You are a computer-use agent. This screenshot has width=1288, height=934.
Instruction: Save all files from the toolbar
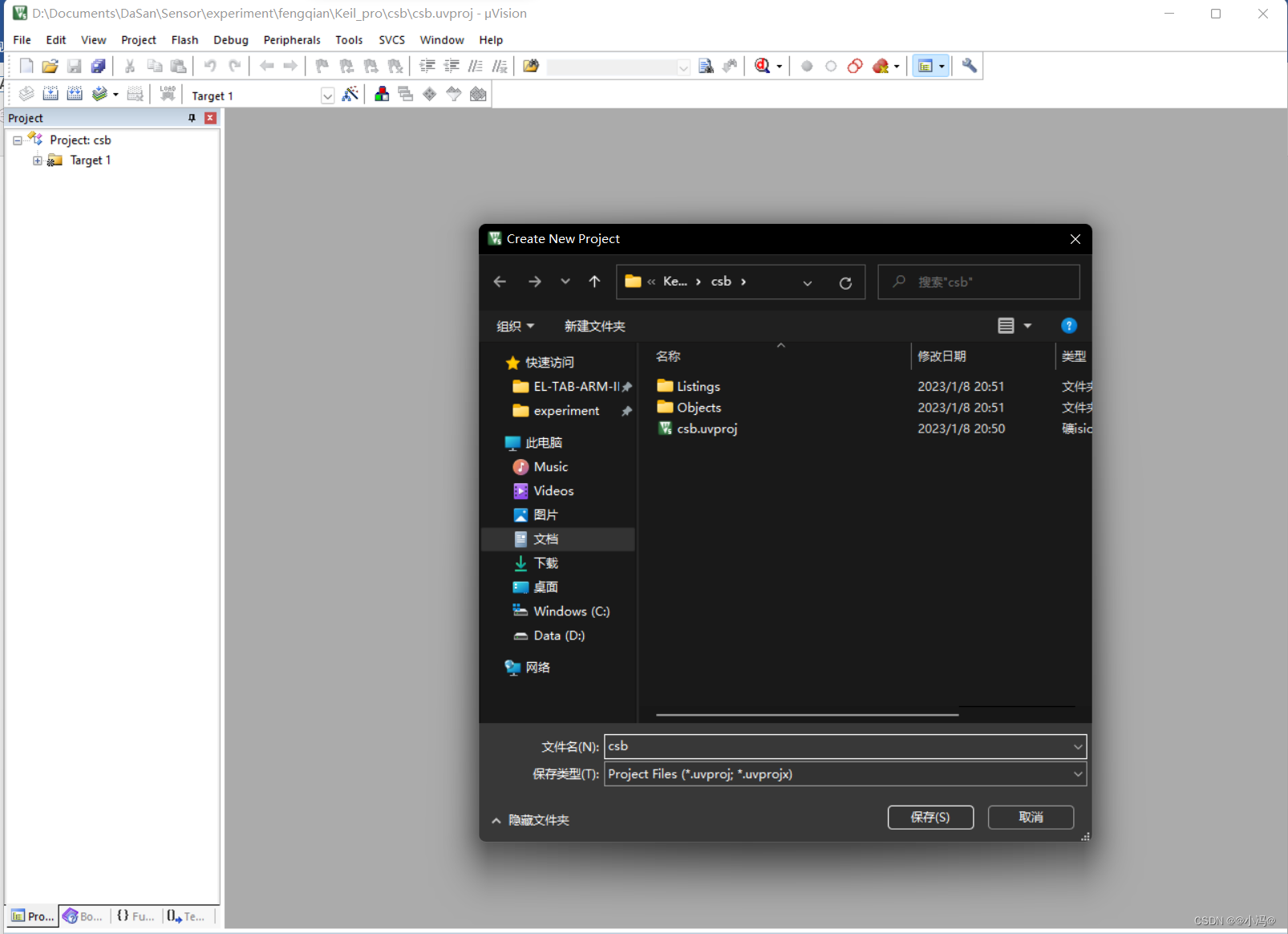pos(98,66)
